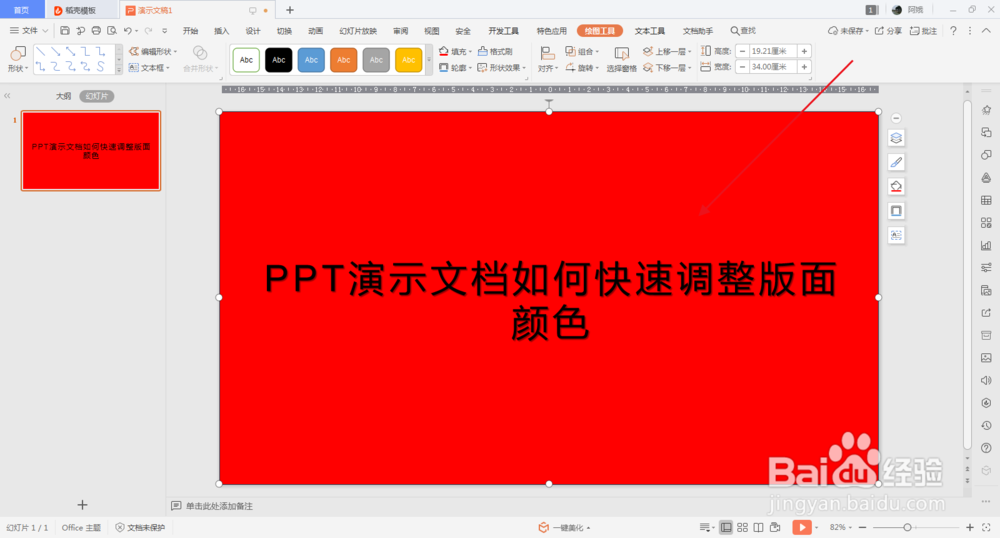Image resolution: width=1000 pixels, height=538 pixels.
Task: Open the 下移一层 send backward dropdown
Action: 667,68
